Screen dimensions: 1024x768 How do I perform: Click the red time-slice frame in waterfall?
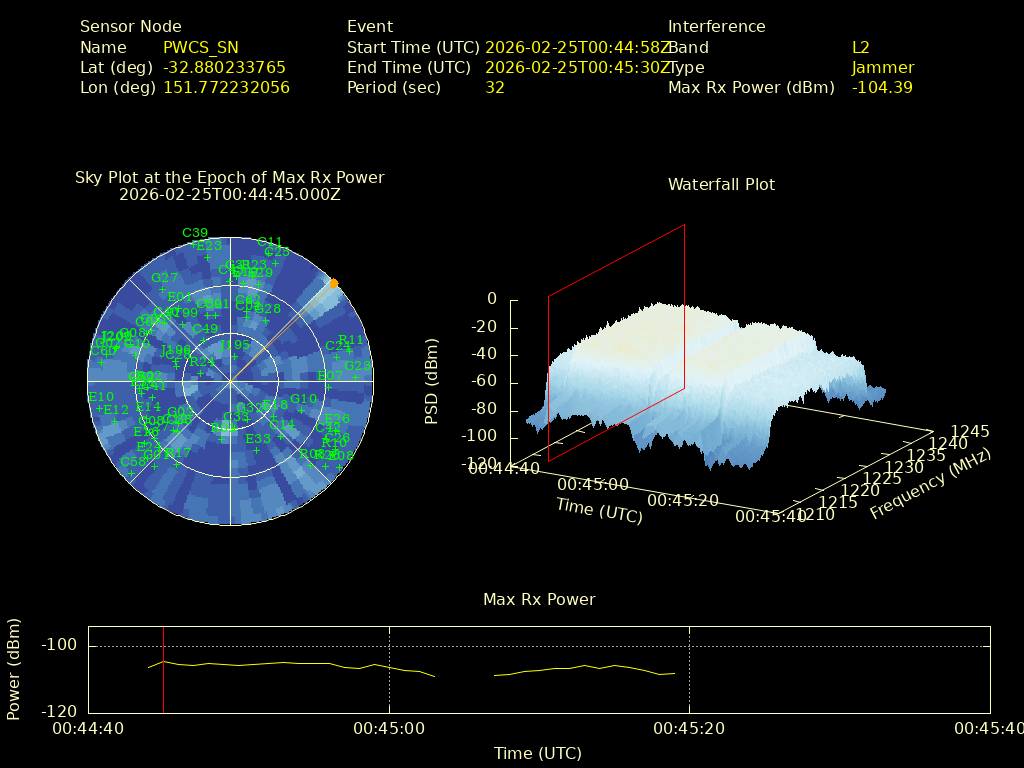616,342
